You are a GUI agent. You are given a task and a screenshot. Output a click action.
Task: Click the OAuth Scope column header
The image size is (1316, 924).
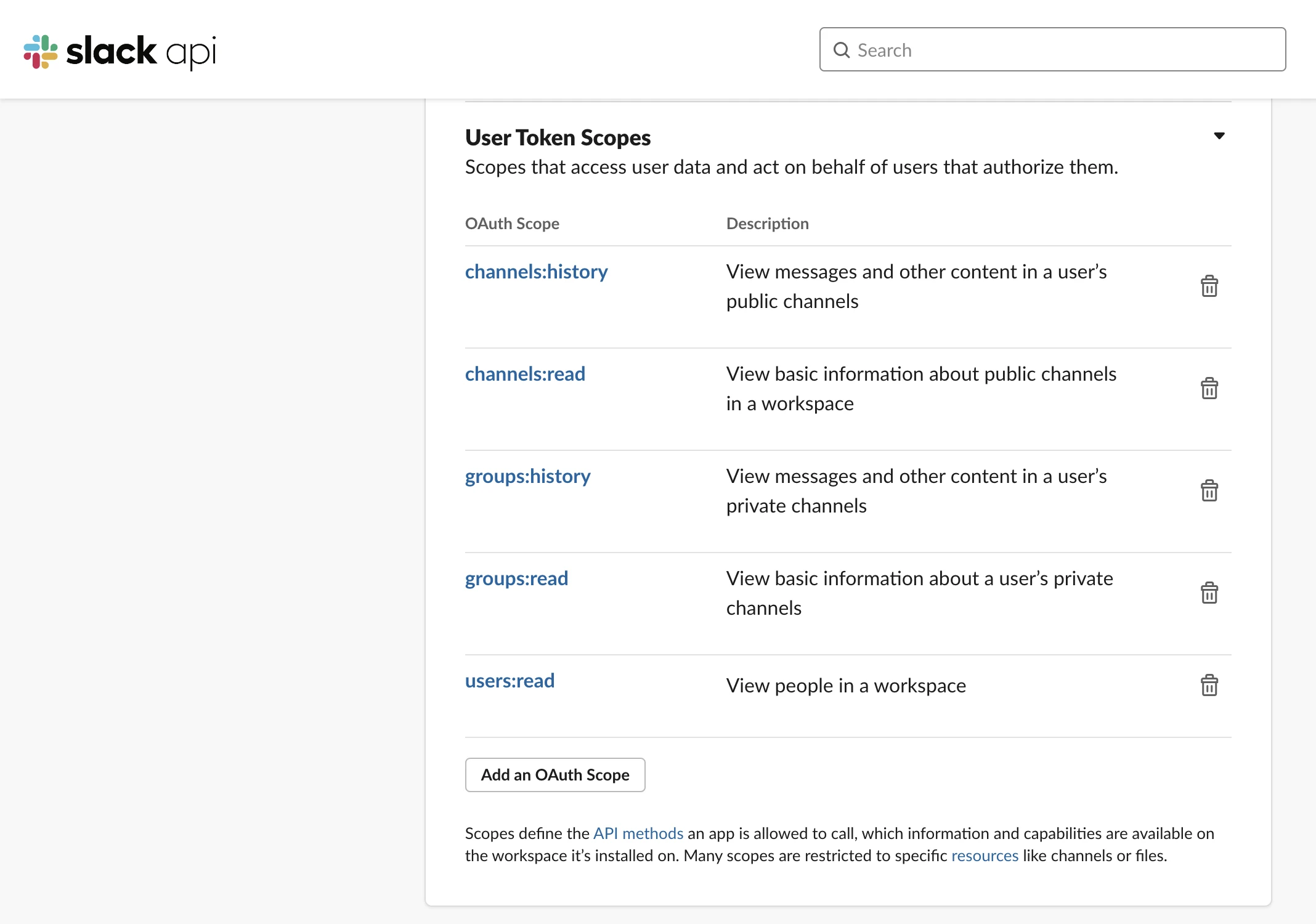tap(512, 224)
